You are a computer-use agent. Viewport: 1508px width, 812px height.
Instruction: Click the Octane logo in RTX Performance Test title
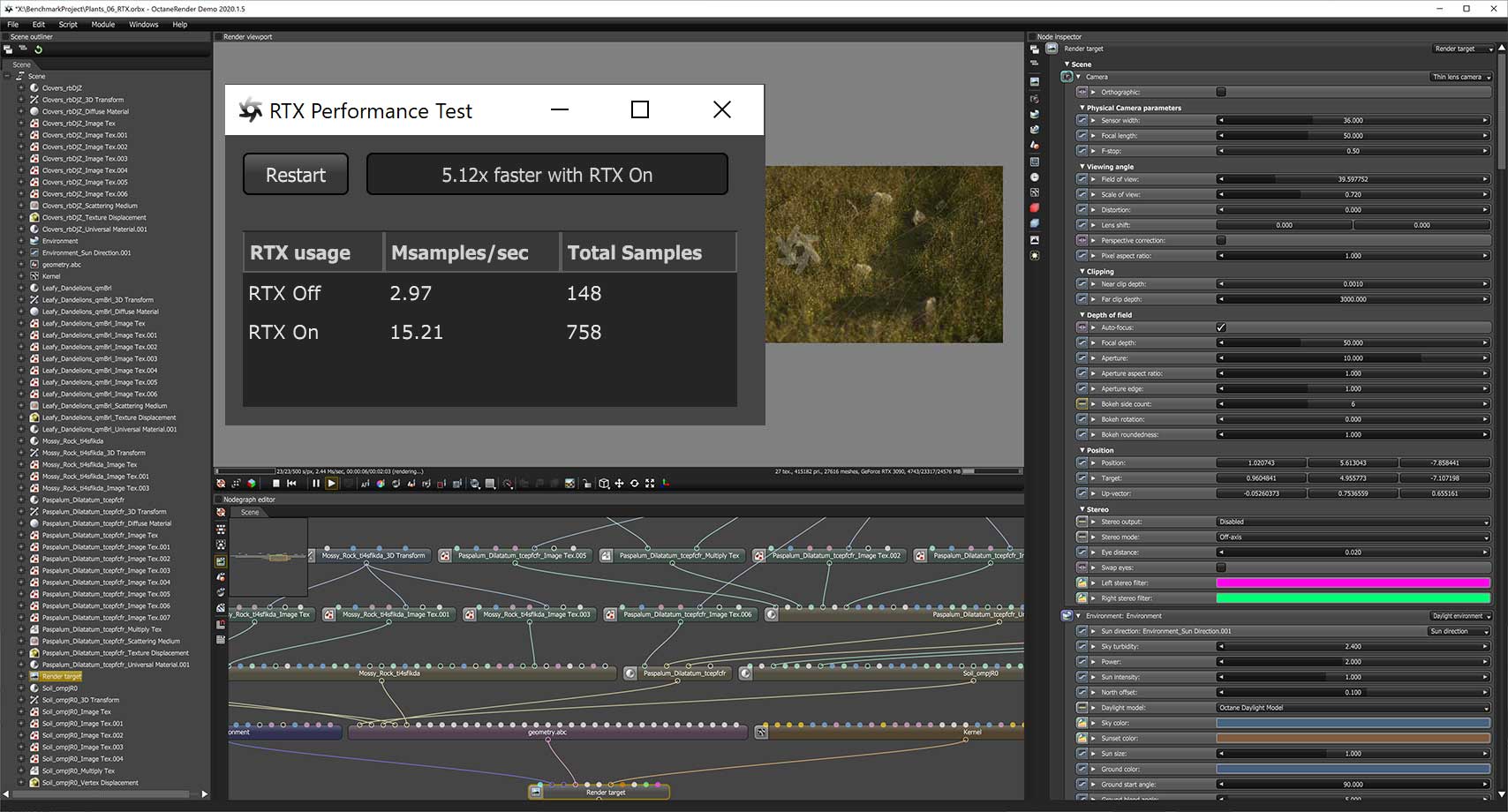[x=250, y=110]
